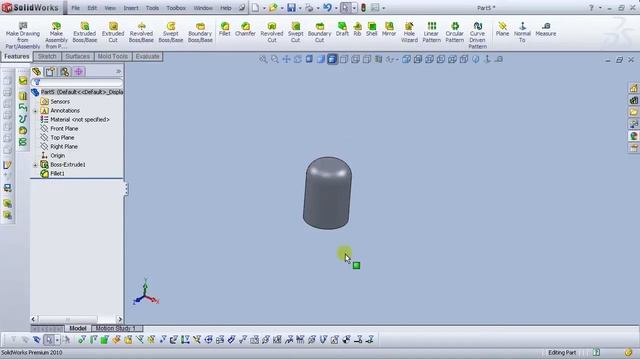Screen dimensions: 640x360
Task: Click the feature tree horizontal scrollbar
Action: tap(77, 319)
